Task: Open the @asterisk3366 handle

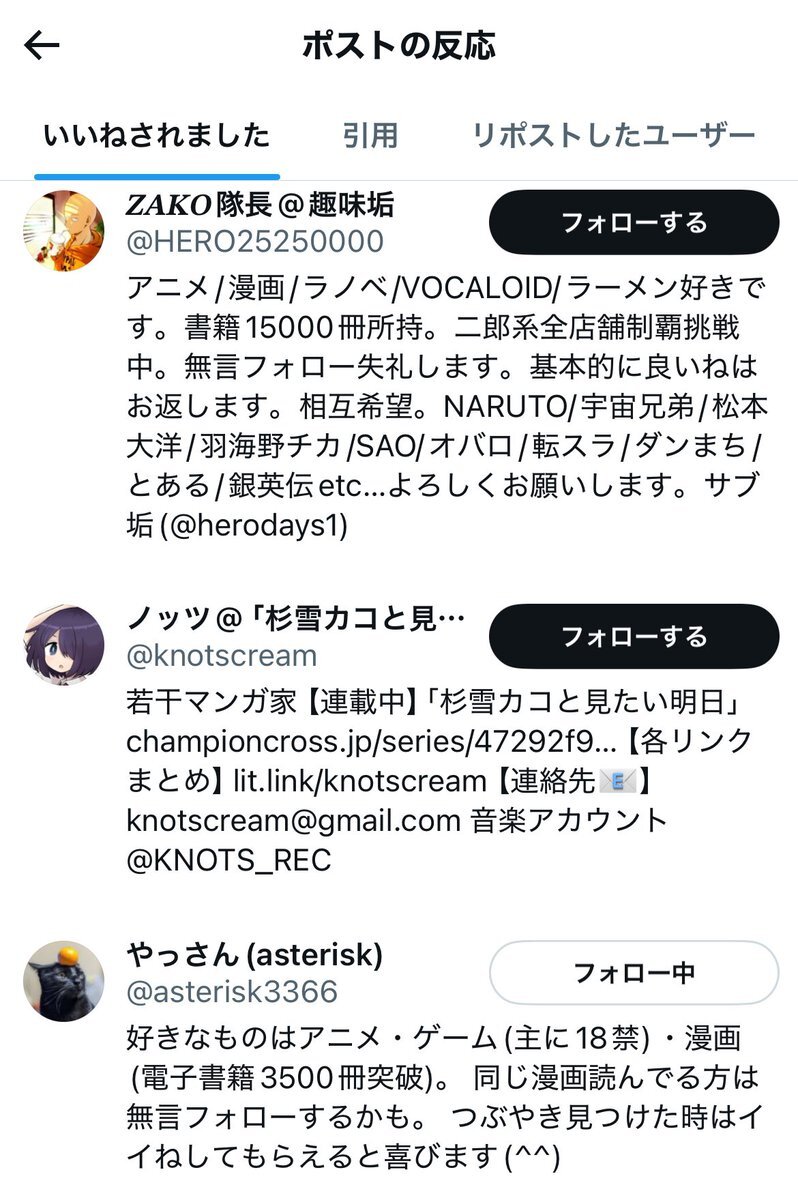Action: click(232, 991)
